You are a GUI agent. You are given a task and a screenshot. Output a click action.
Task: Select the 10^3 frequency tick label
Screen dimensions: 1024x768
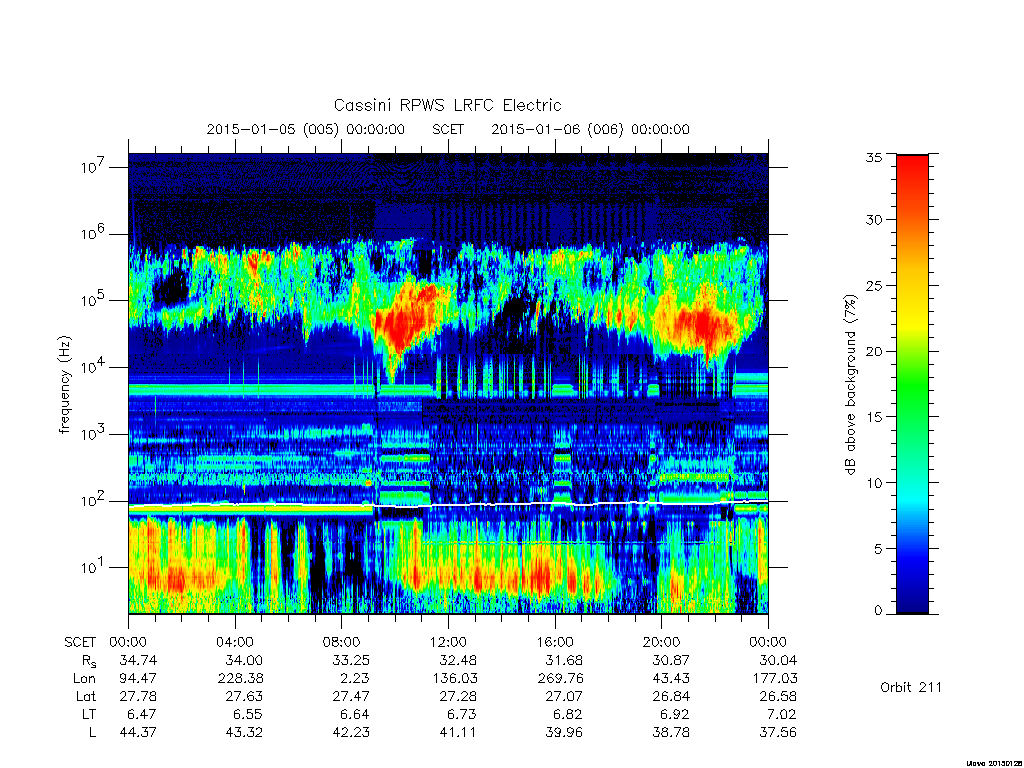(93, 434)
